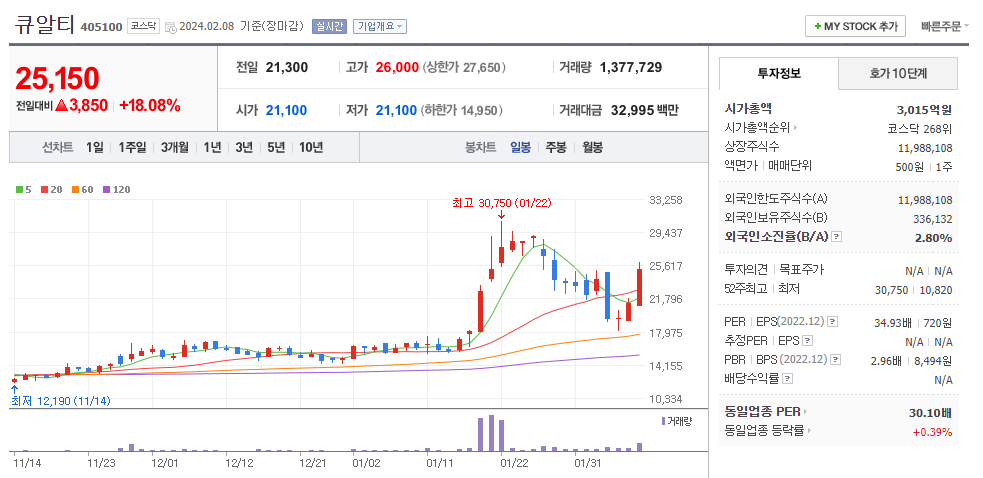Click the company name 큐알티
This screenshot has height=478, width=983.
pos(45,25)
